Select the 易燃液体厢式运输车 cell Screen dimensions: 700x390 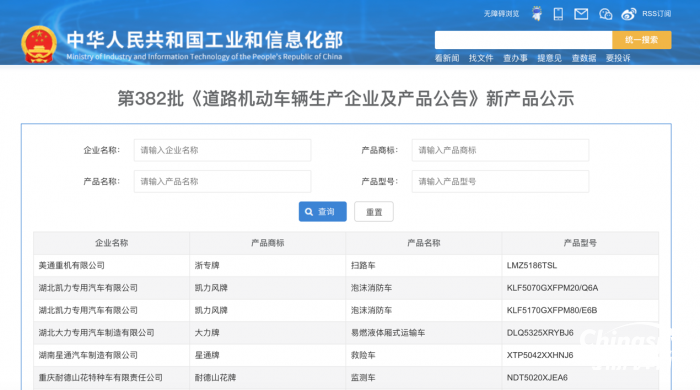424,333
